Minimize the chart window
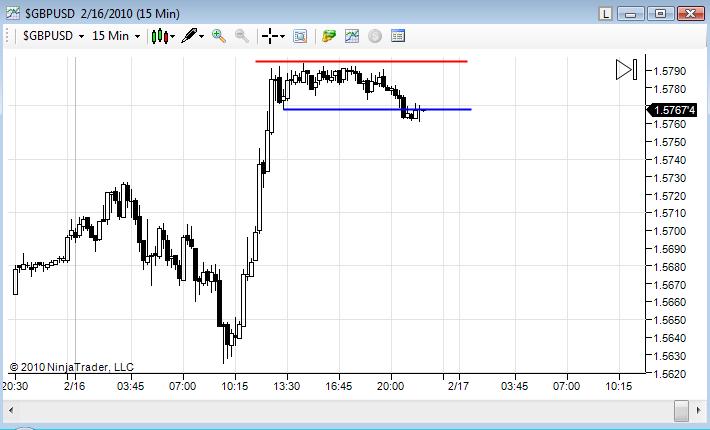 click(630, 14)
